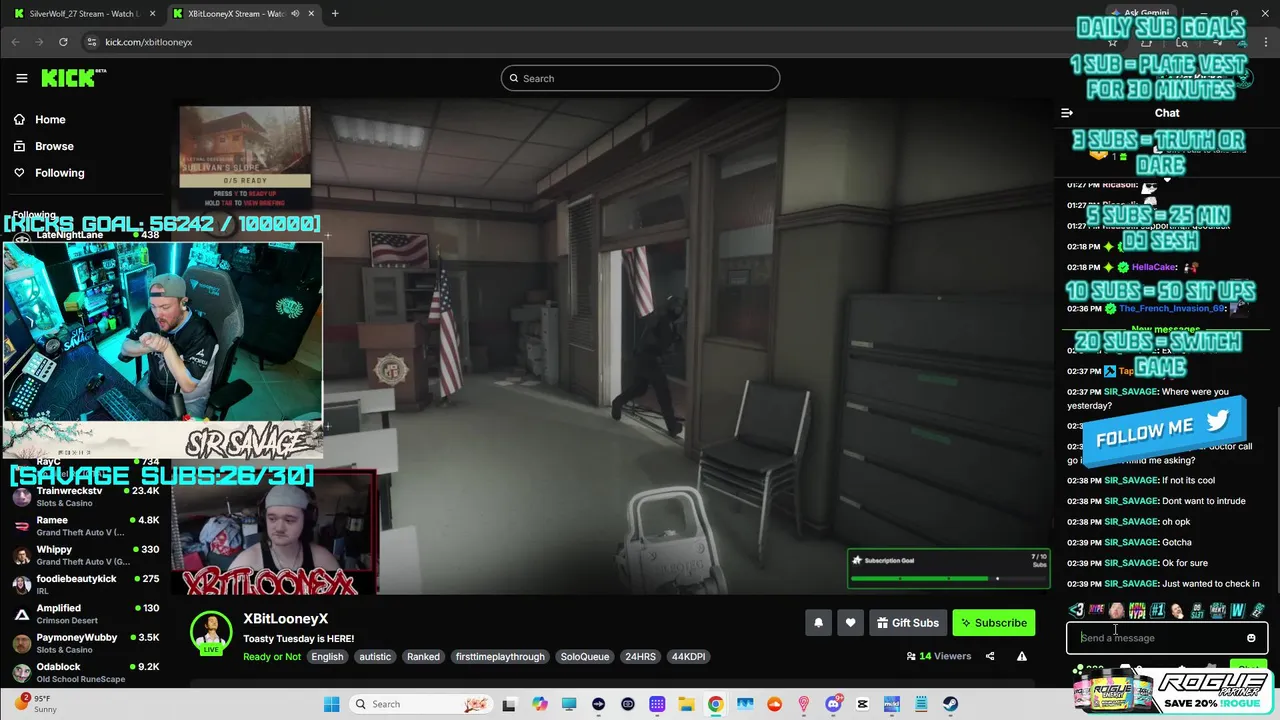
Task: Open the Ramee channel in the sidebar
Action: tap(85, 526)
